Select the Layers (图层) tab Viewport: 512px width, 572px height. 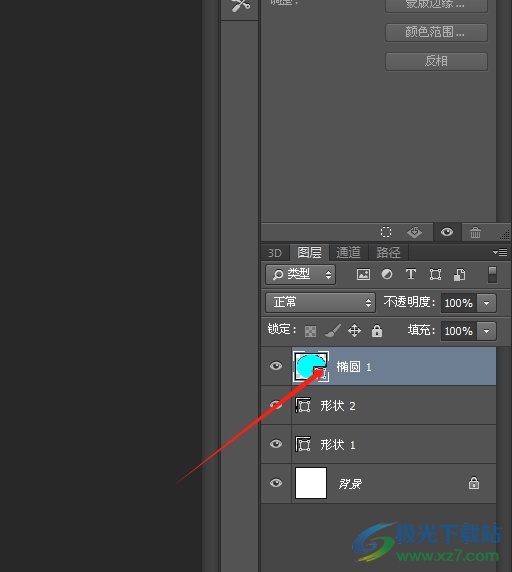pyautogui.click(x=309, y=252)
